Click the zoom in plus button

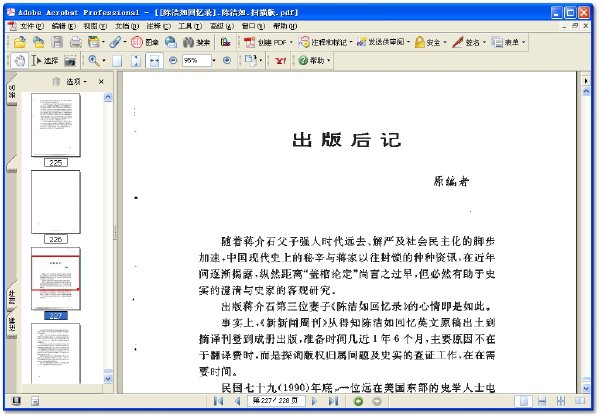(x=227, y=60)
